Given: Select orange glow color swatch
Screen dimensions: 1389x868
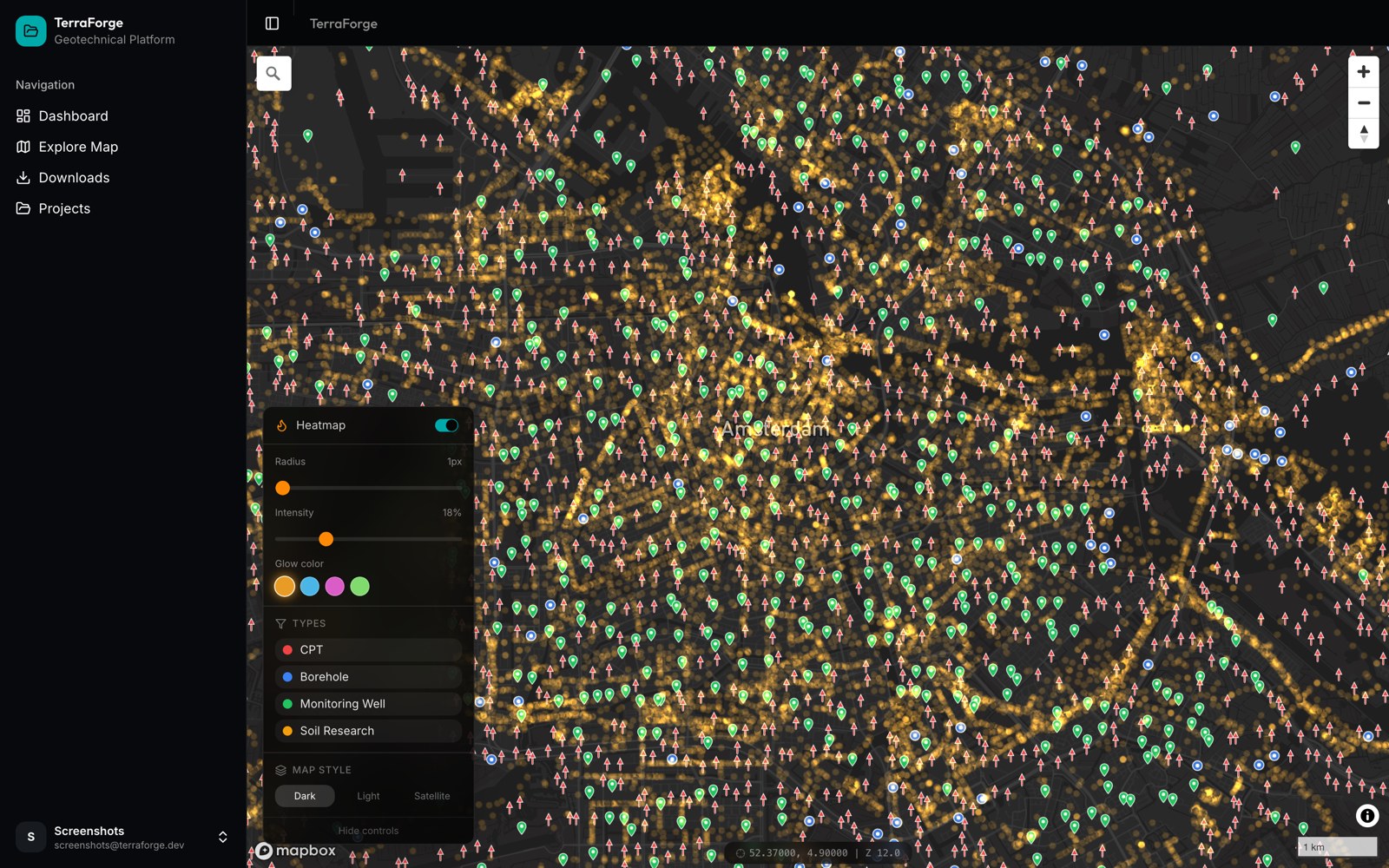Looking at the screenshot, I should (285, 587).
